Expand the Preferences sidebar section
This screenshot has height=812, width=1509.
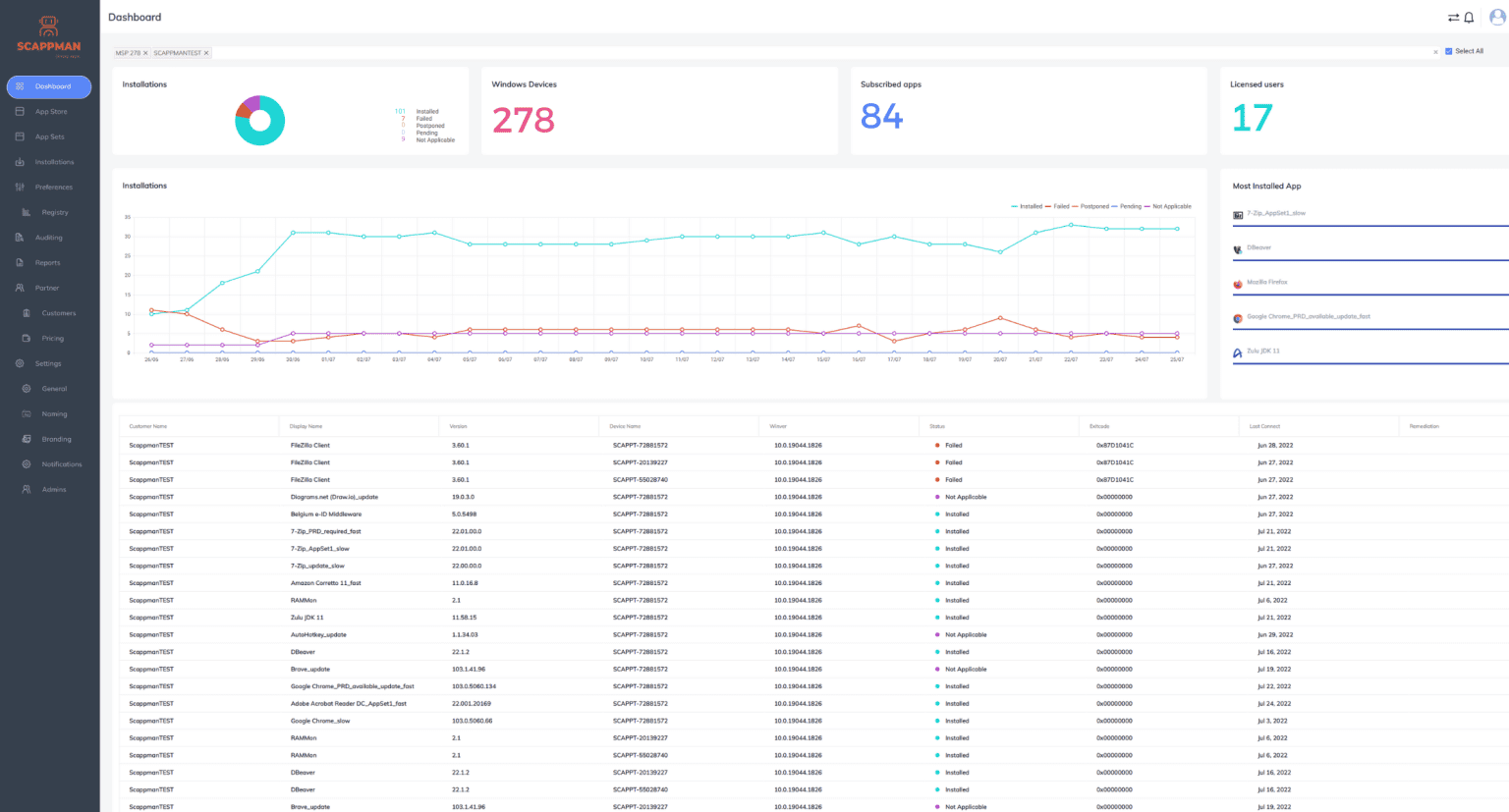[x=53, y=188]
